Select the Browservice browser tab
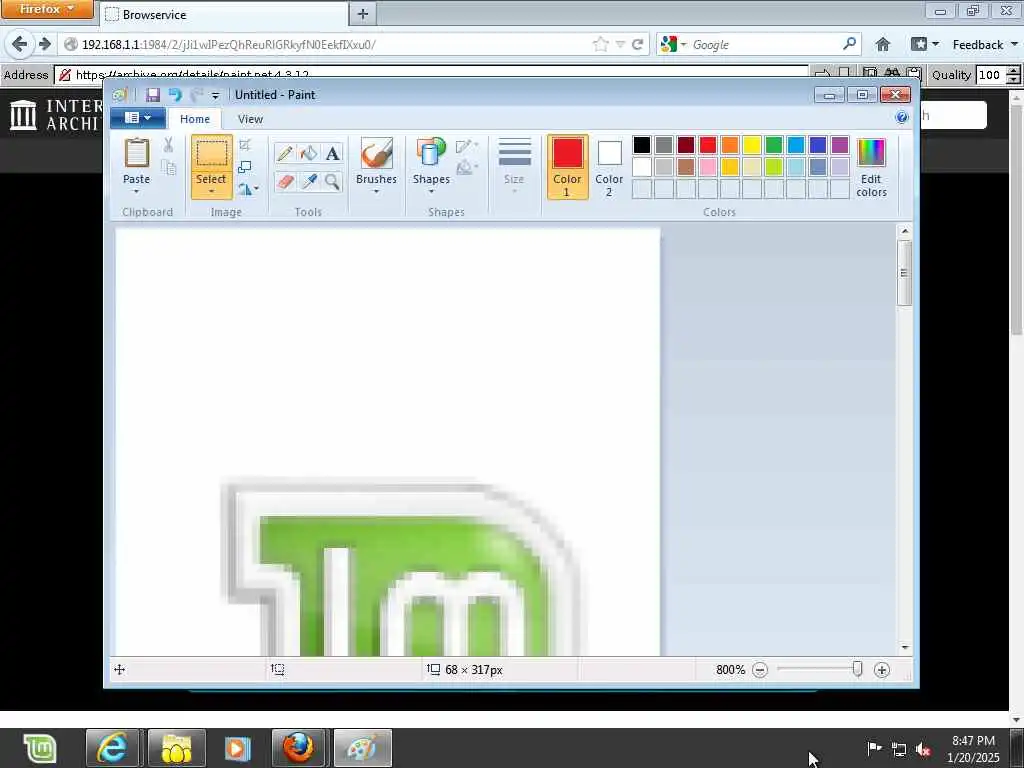 tap(223, 14)
